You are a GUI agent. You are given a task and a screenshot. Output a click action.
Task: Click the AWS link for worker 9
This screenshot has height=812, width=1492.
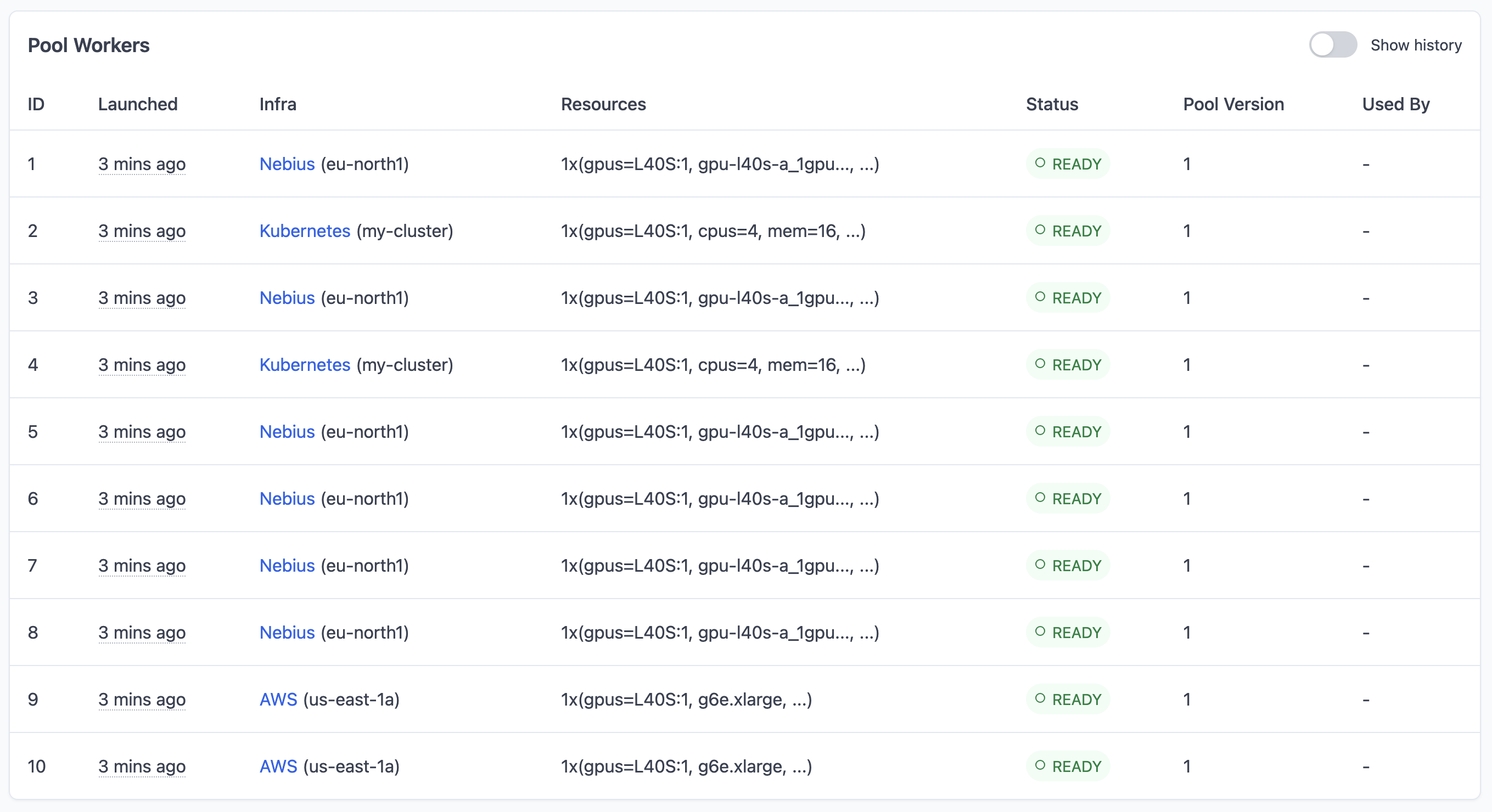pyautogui.click(x=278, y=699)
